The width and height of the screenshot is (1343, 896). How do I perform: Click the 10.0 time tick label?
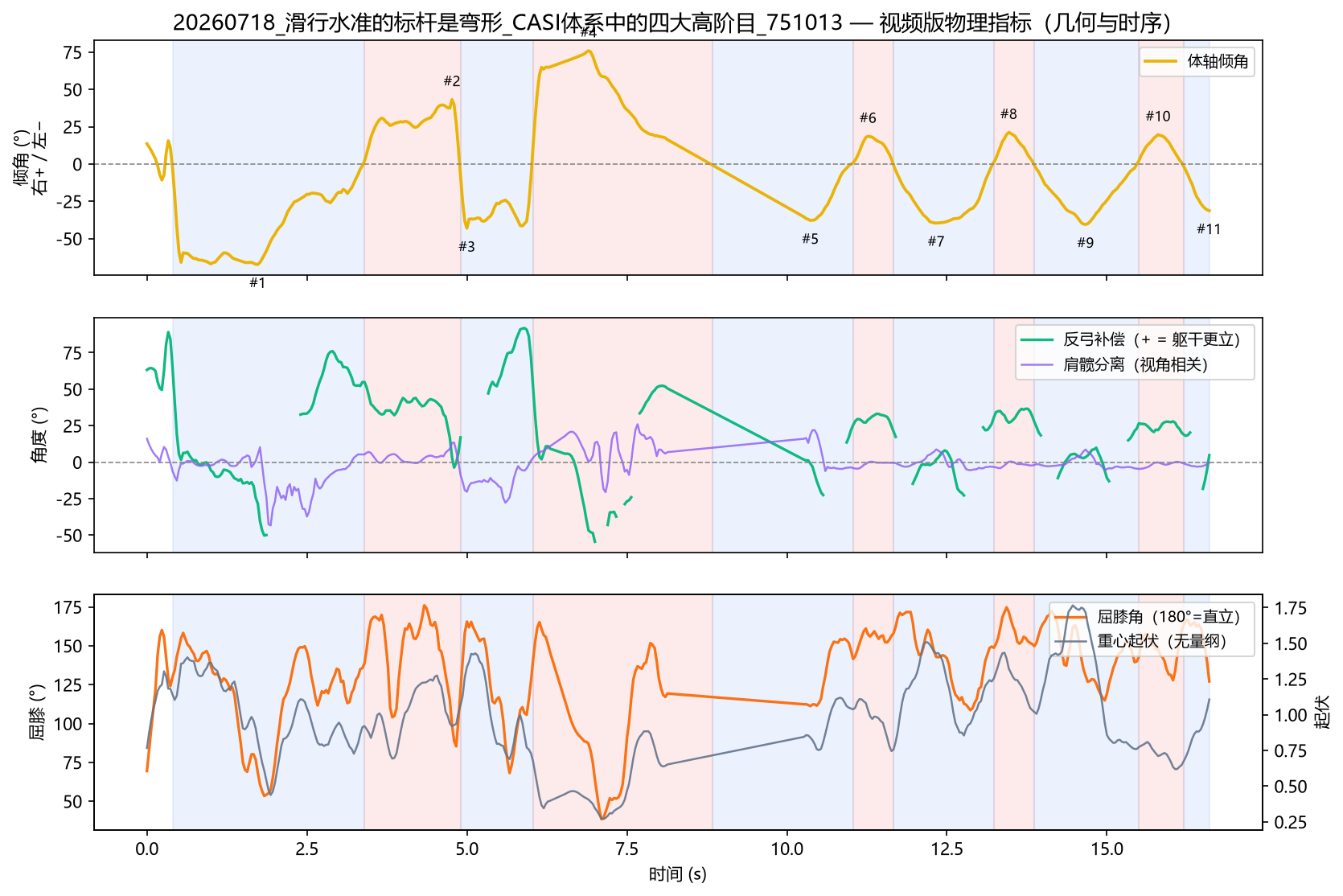[786, 849]
